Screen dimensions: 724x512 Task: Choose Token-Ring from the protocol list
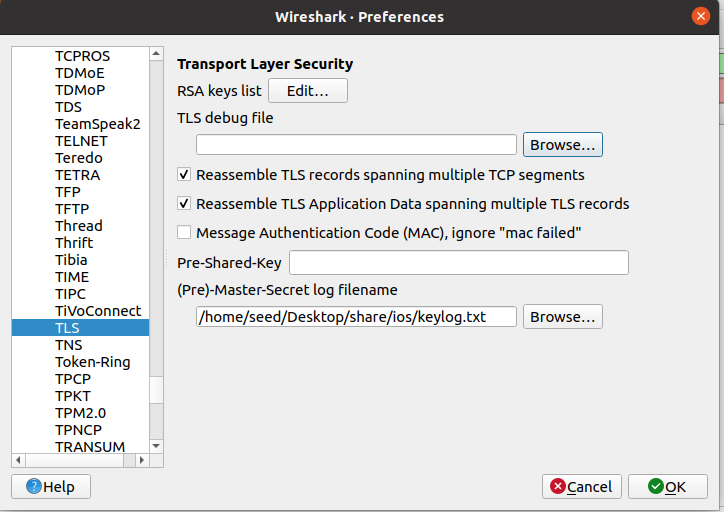point(92,362)
